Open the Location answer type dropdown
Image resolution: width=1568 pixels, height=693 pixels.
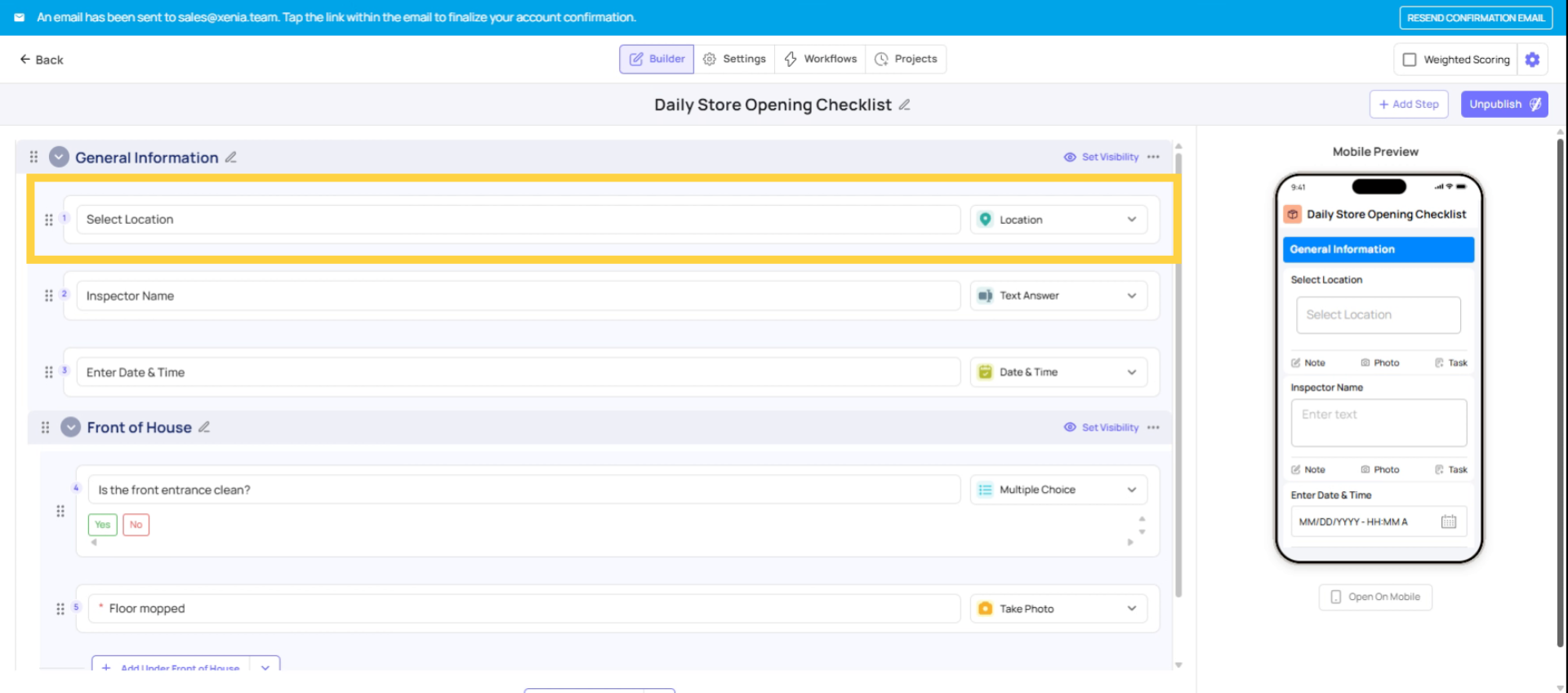(1058, 219)
